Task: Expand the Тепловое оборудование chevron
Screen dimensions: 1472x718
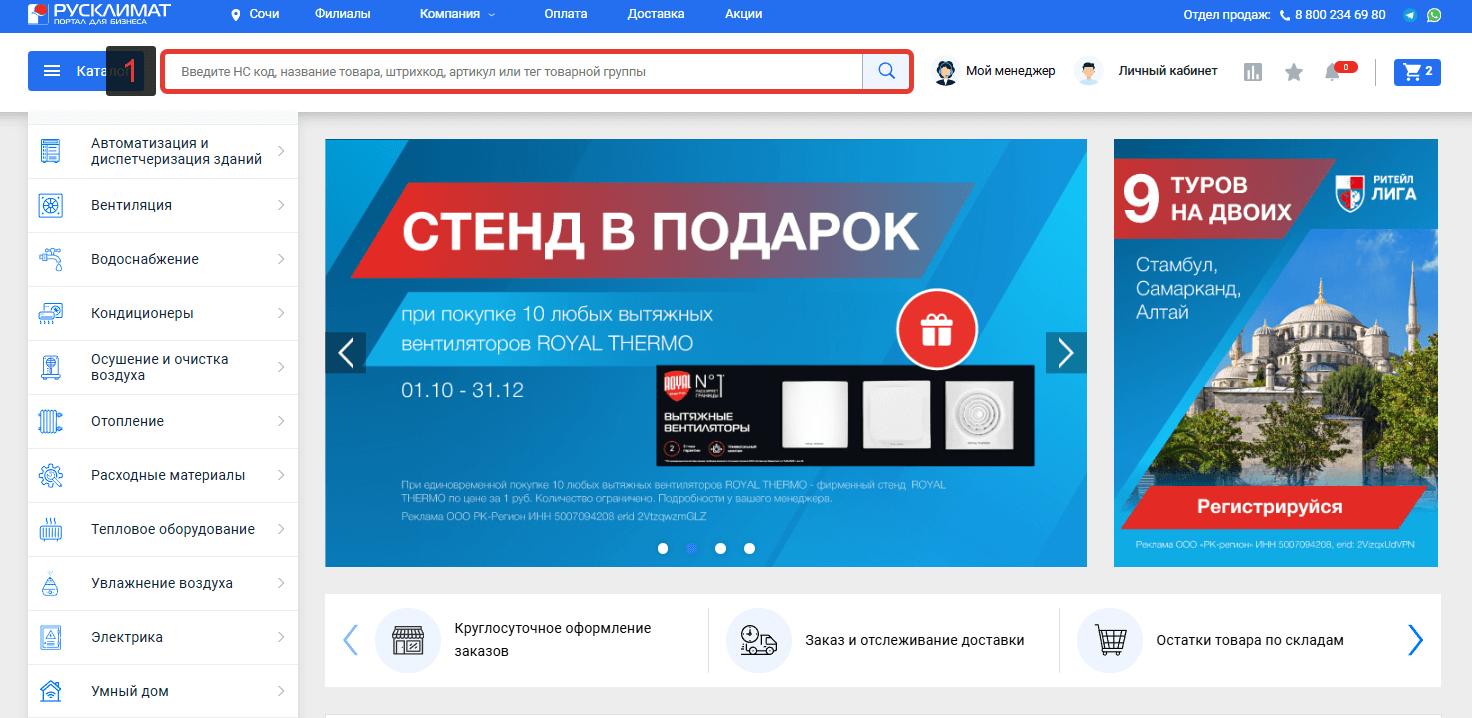Action: pos(281,529)
